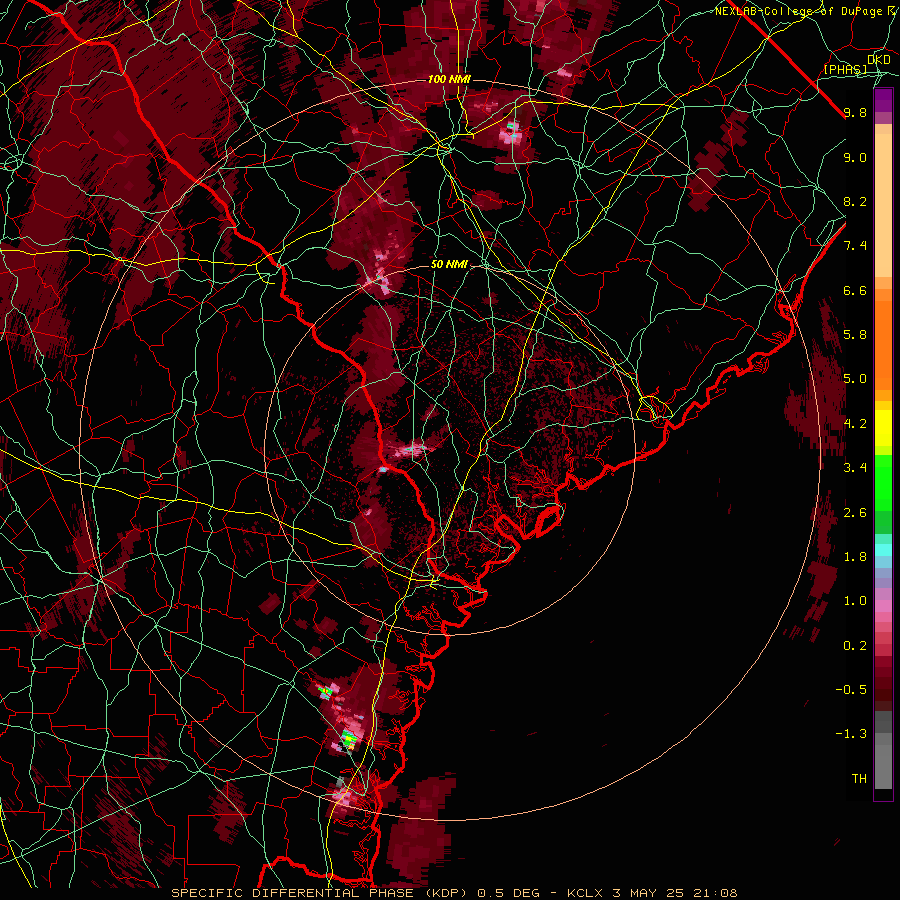This screenshot has height=900, width=900.
Task: Click the 6.6 scale value
Action: click(855, 290)
